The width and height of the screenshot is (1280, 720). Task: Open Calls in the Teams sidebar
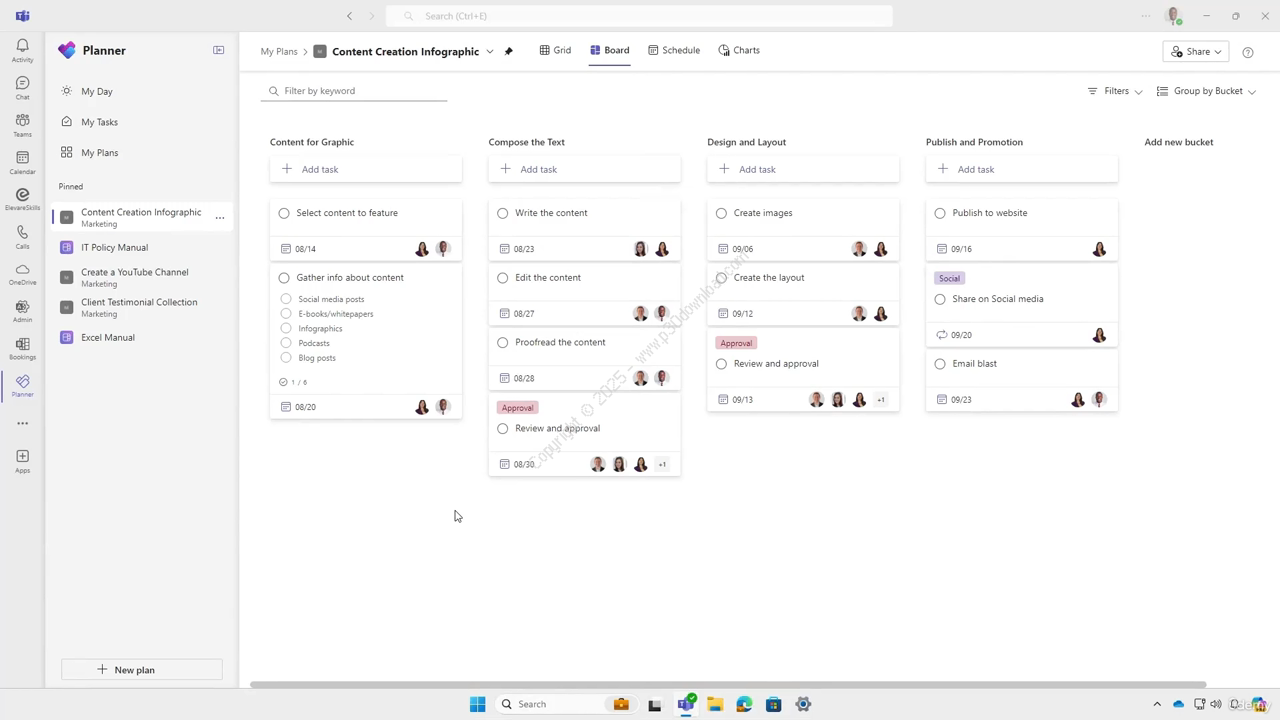22,236
